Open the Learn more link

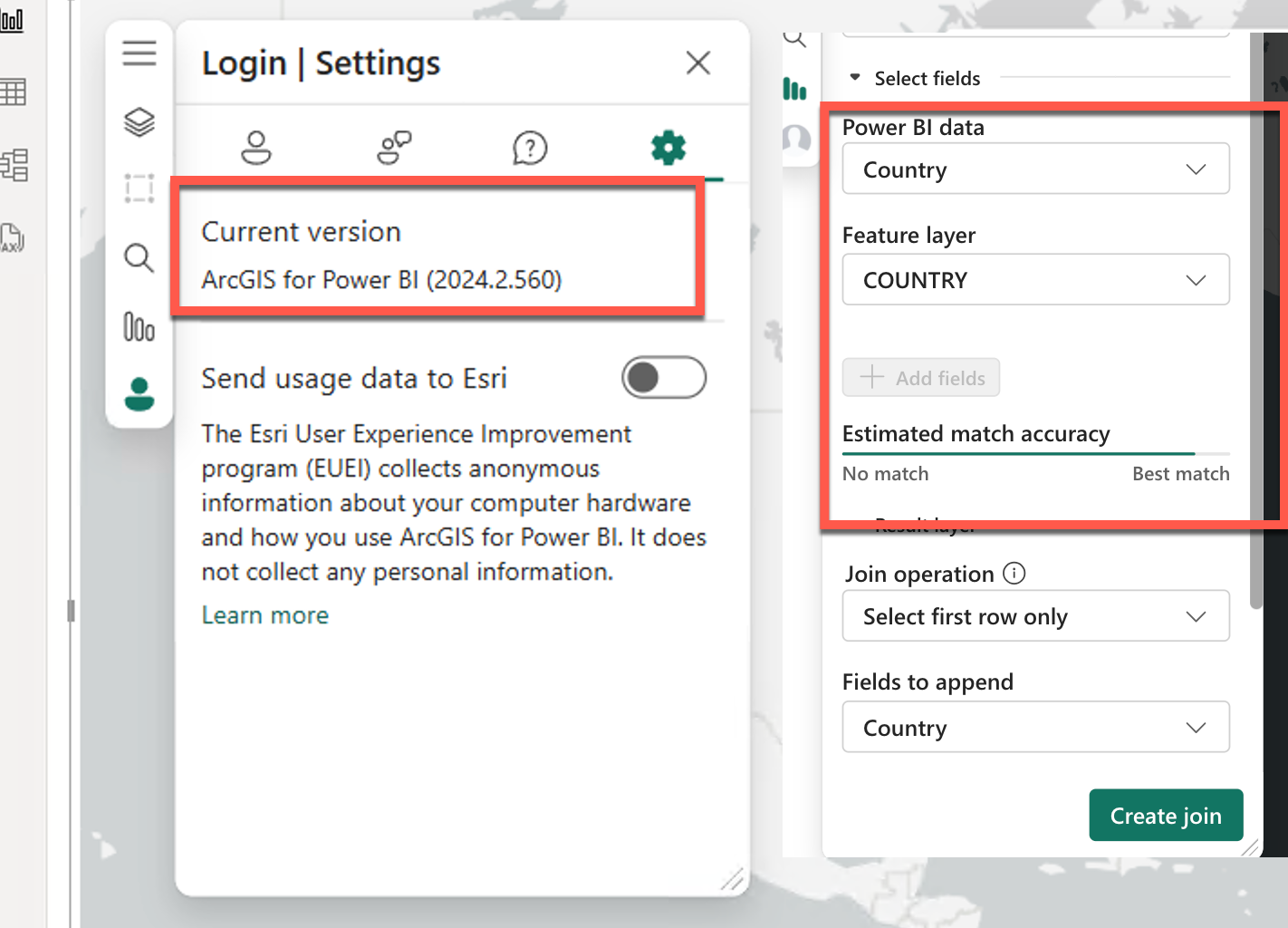pos(264,614)
